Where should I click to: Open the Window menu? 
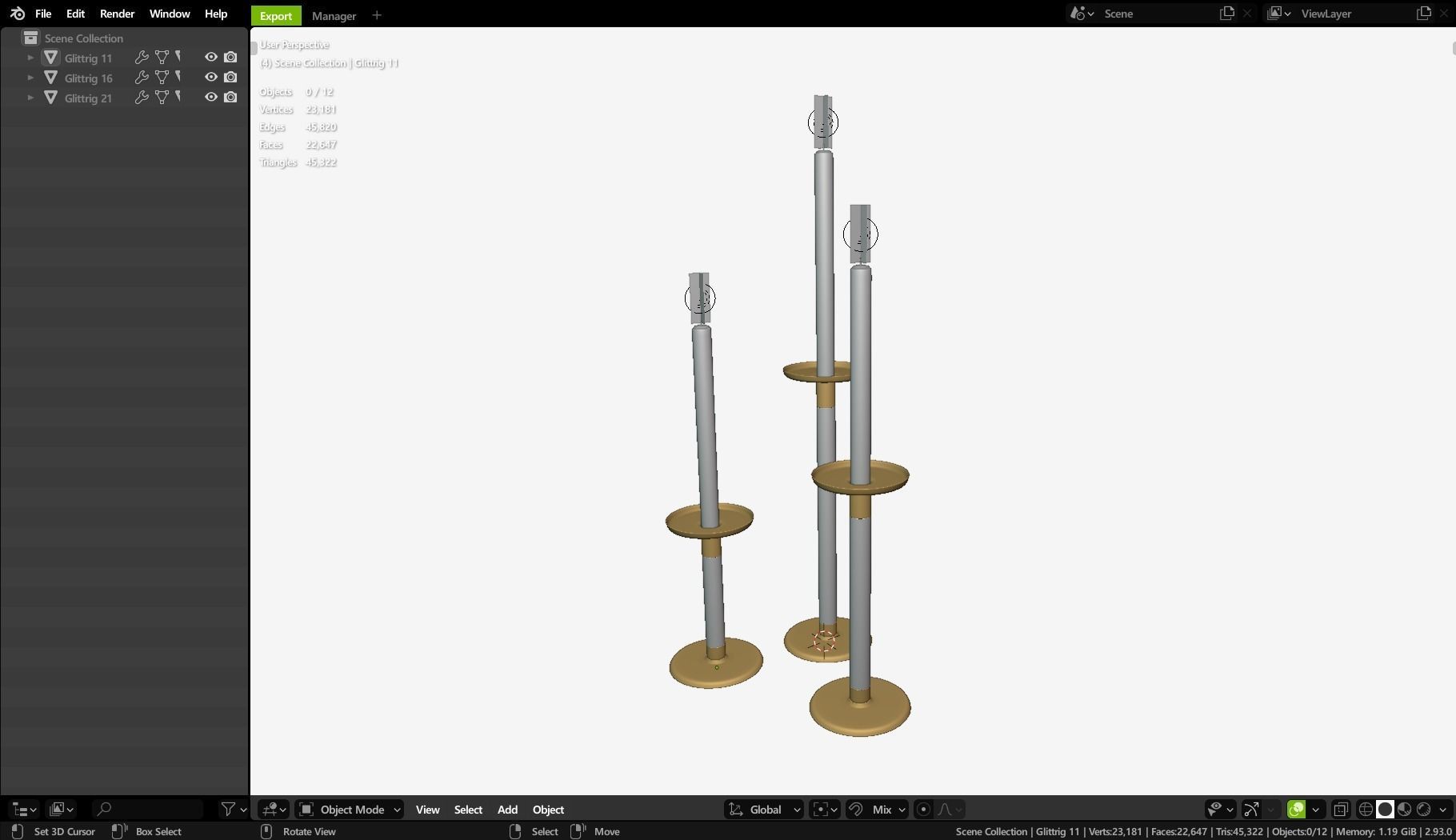[x=170, y=14]
